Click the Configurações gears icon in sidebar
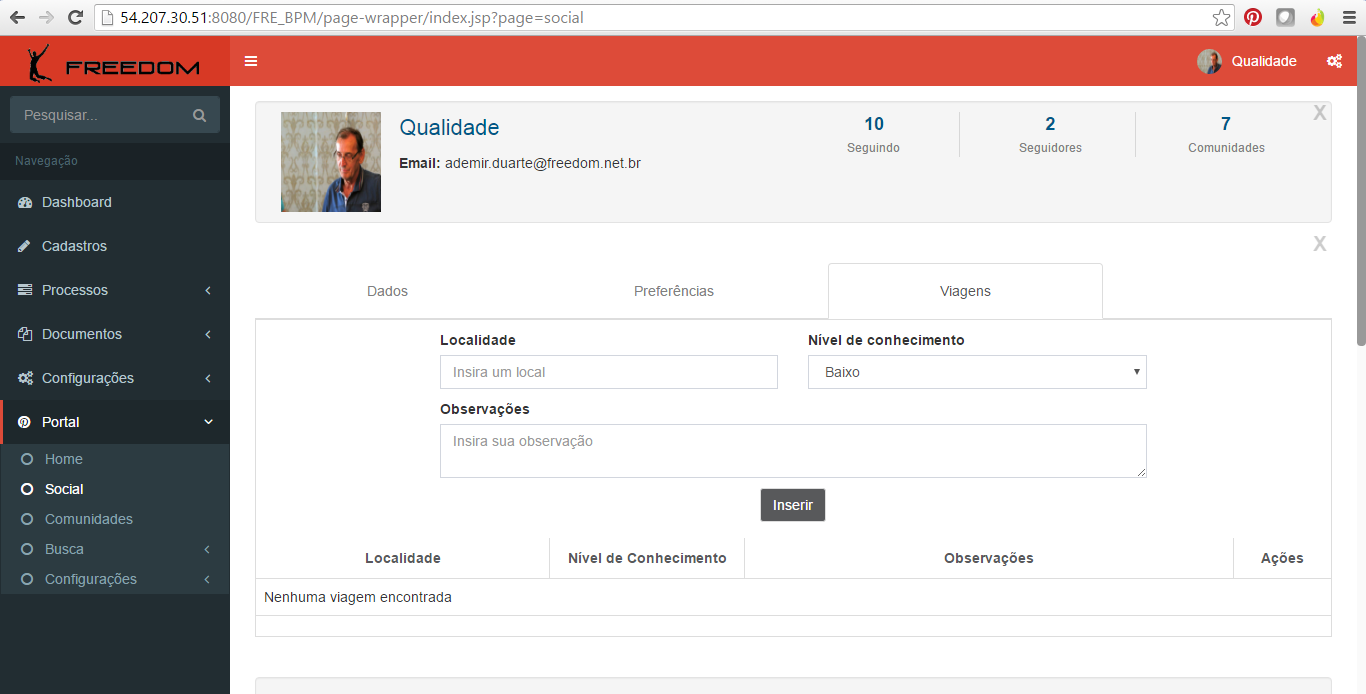The height and width of the screenshot is (694, 1366). click(25, 378)
